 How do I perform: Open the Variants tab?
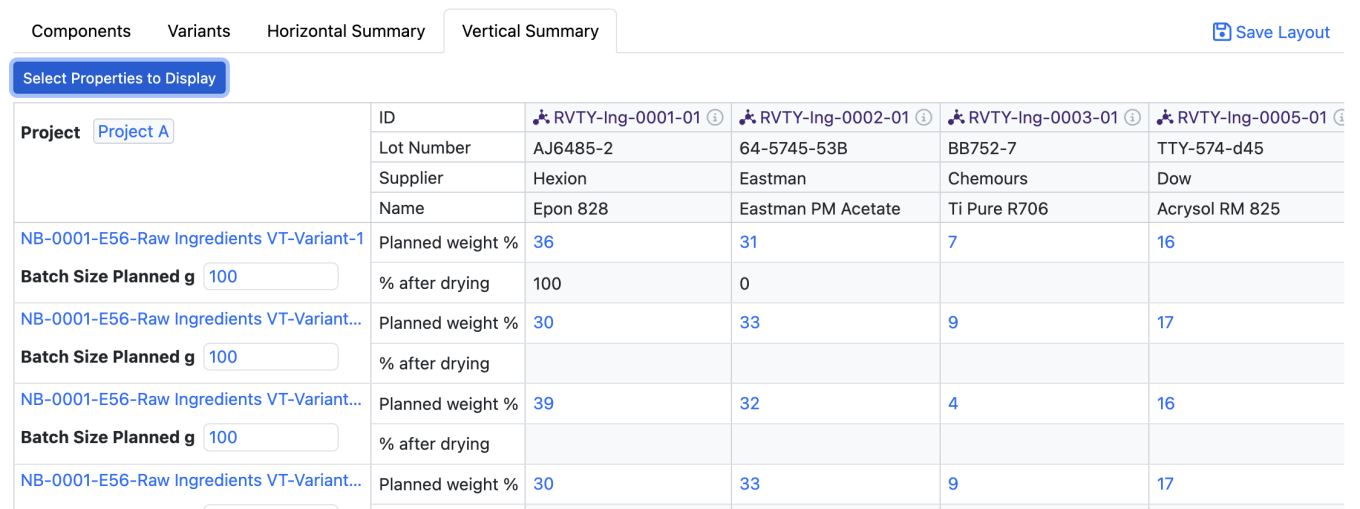click(199, 31)
